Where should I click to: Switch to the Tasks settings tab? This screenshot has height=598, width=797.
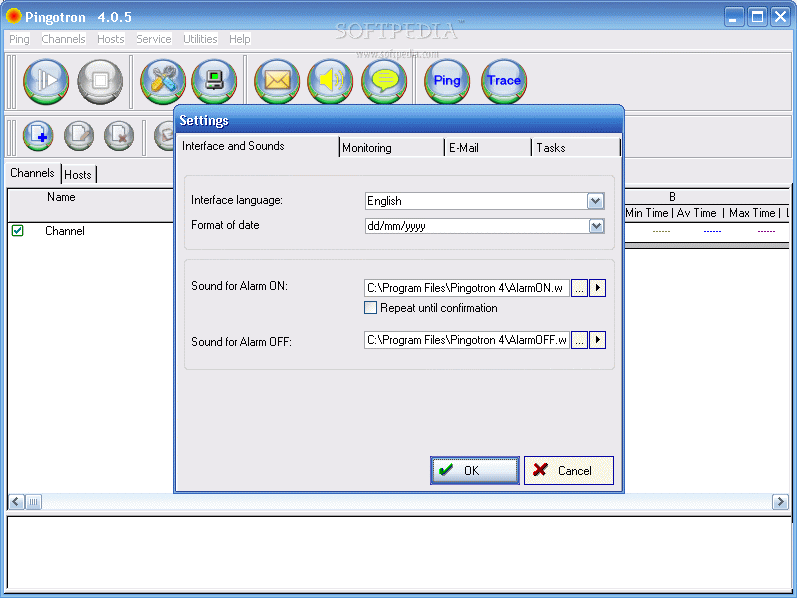(x=576, y=148)
